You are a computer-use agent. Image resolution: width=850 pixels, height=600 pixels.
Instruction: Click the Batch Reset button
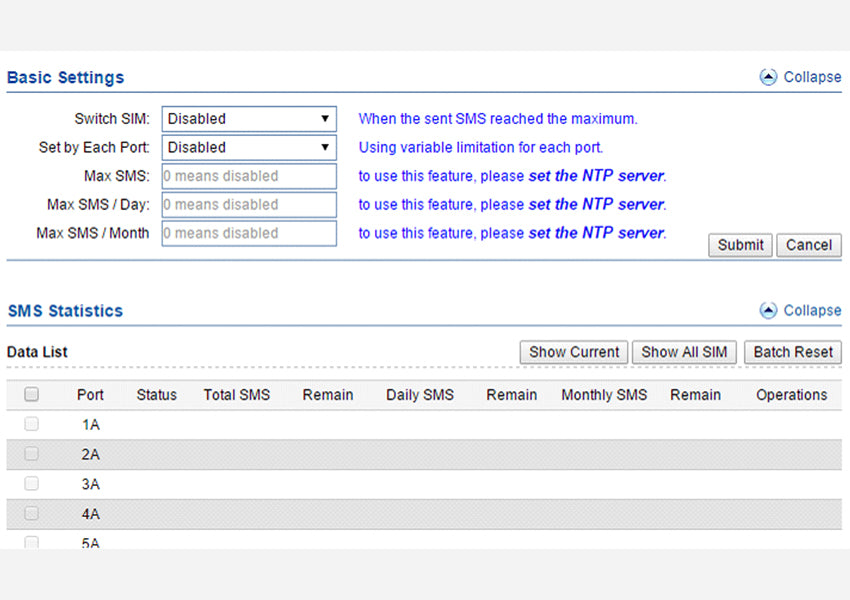click(793, 352)
